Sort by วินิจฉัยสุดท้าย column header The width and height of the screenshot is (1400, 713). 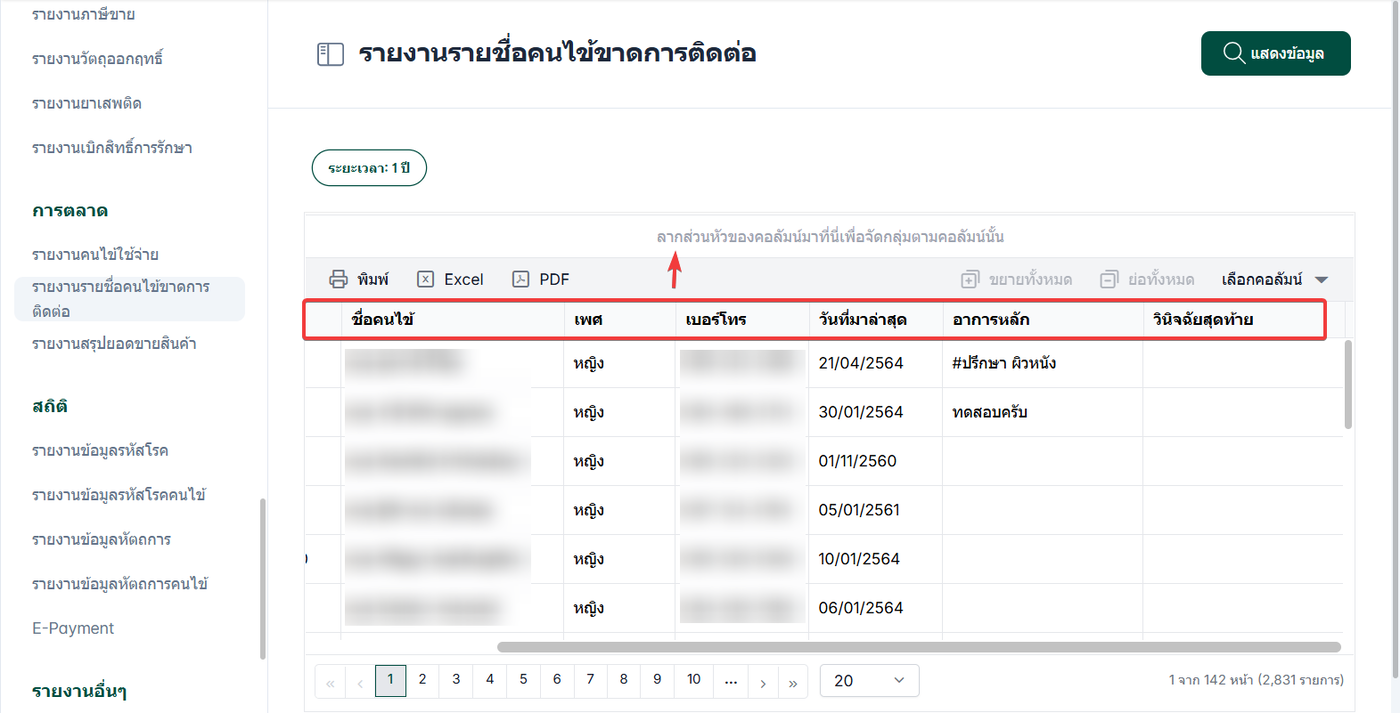pyautogui.click(x=1243, y=320)
